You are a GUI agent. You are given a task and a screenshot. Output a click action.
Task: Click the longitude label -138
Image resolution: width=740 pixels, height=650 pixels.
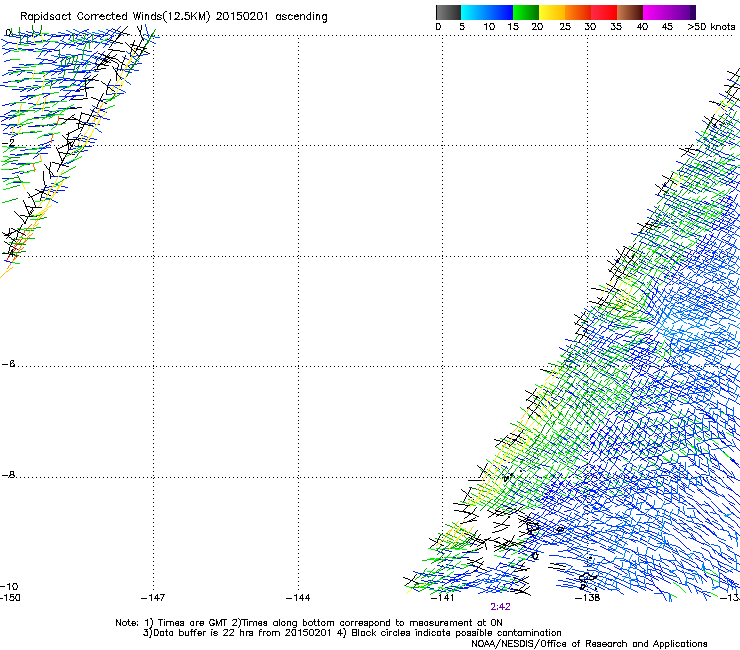(x=588, y=598)
